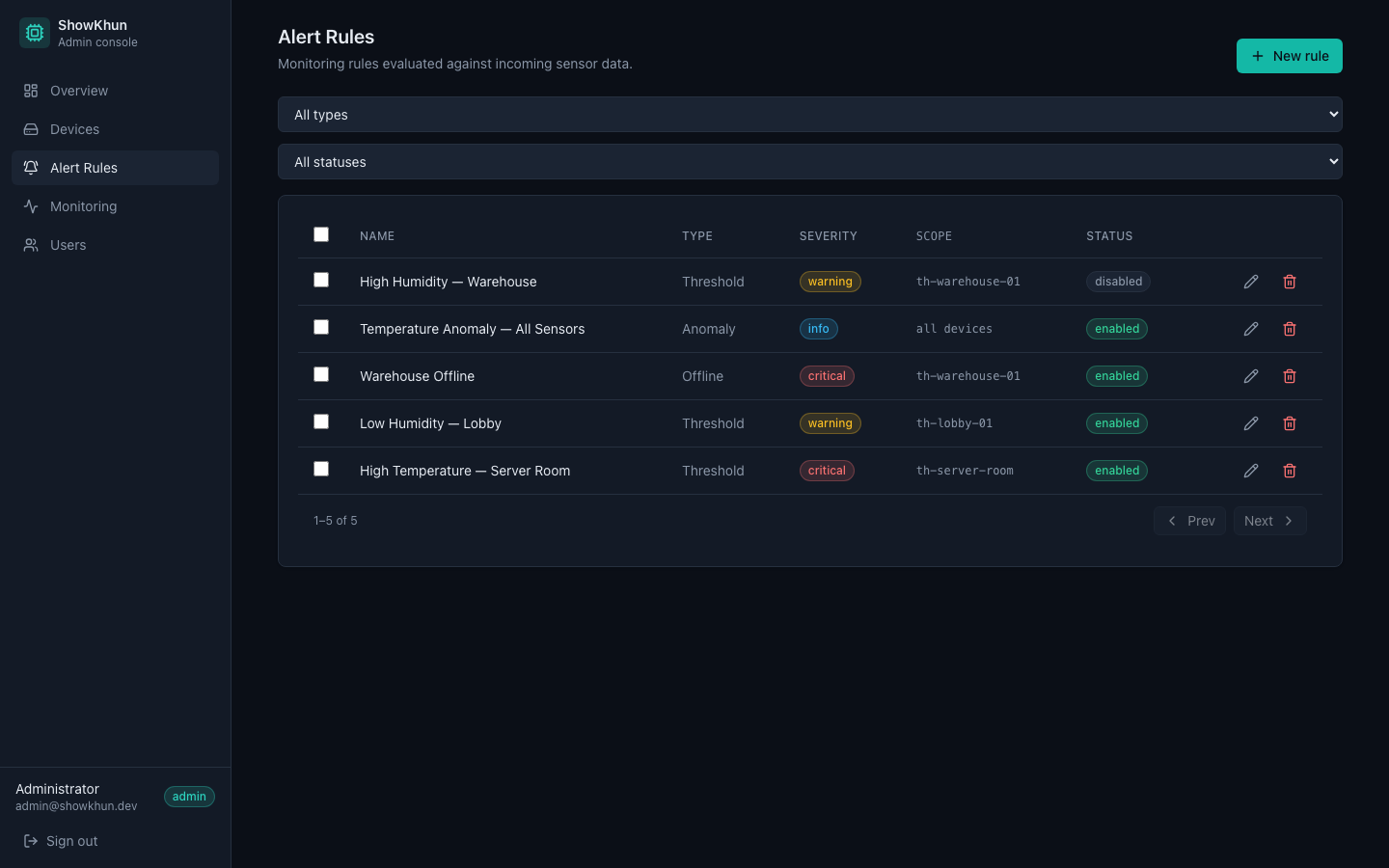This screenshot has width=1389, height=868.
Task: Click the 'Low Humidity — Lobby' rule name
Action: 430,423
